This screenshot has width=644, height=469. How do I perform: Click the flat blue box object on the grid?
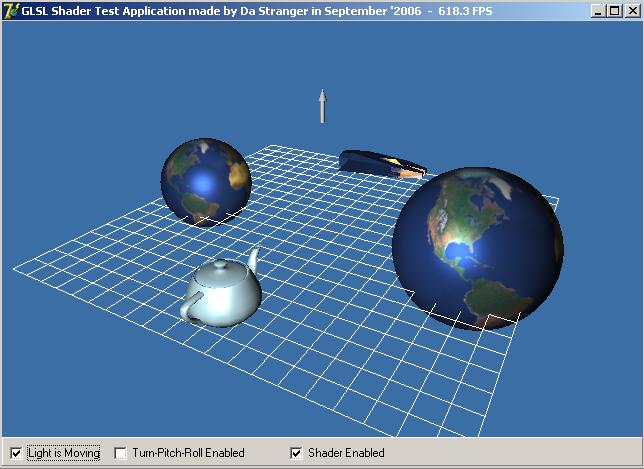point(382,164)
